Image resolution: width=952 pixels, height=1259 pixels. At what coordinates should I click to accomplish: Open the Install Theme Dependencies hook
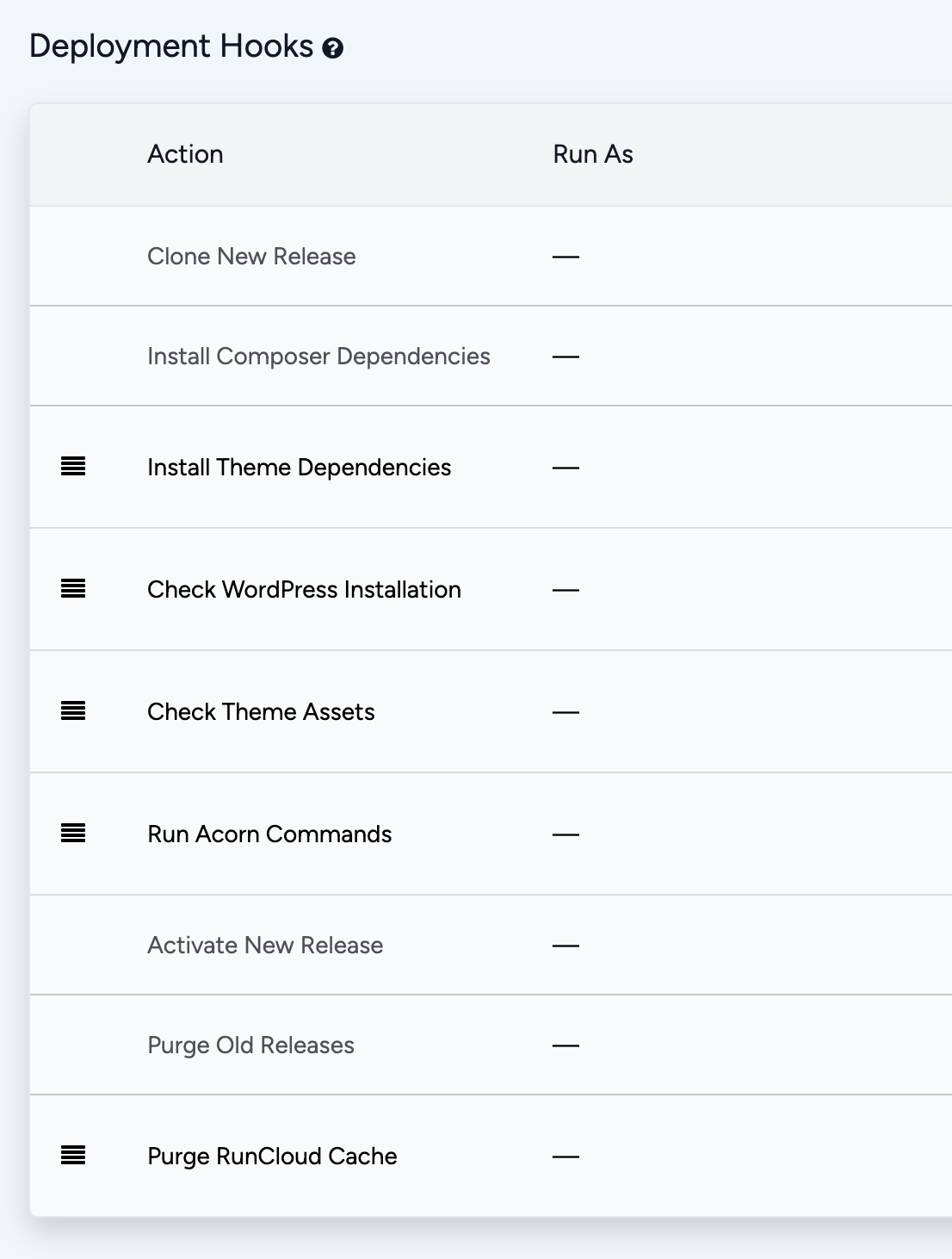point(299,467)
